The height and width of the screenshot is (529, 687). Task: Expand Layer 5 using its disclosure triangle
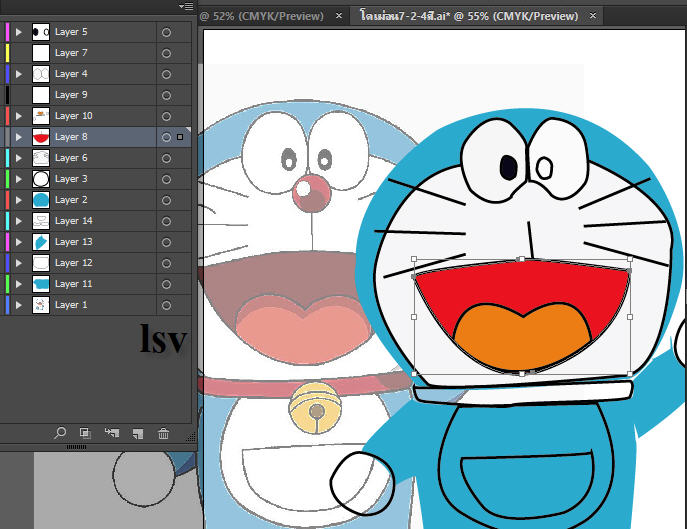pyautogui.click(x=19, y=32)
